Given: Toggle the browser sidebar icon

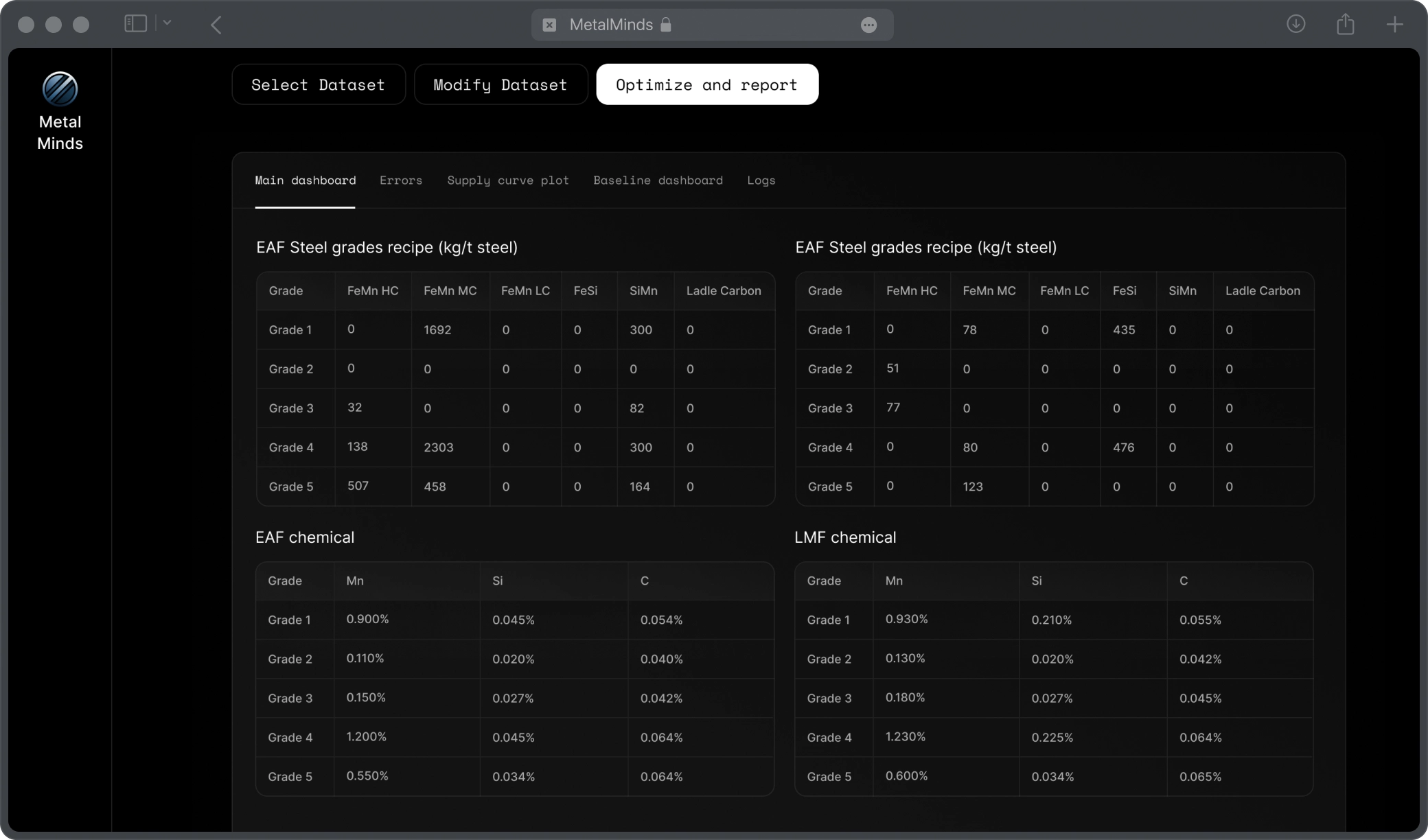Looking at the screenshot, I should tap(135, 24).
